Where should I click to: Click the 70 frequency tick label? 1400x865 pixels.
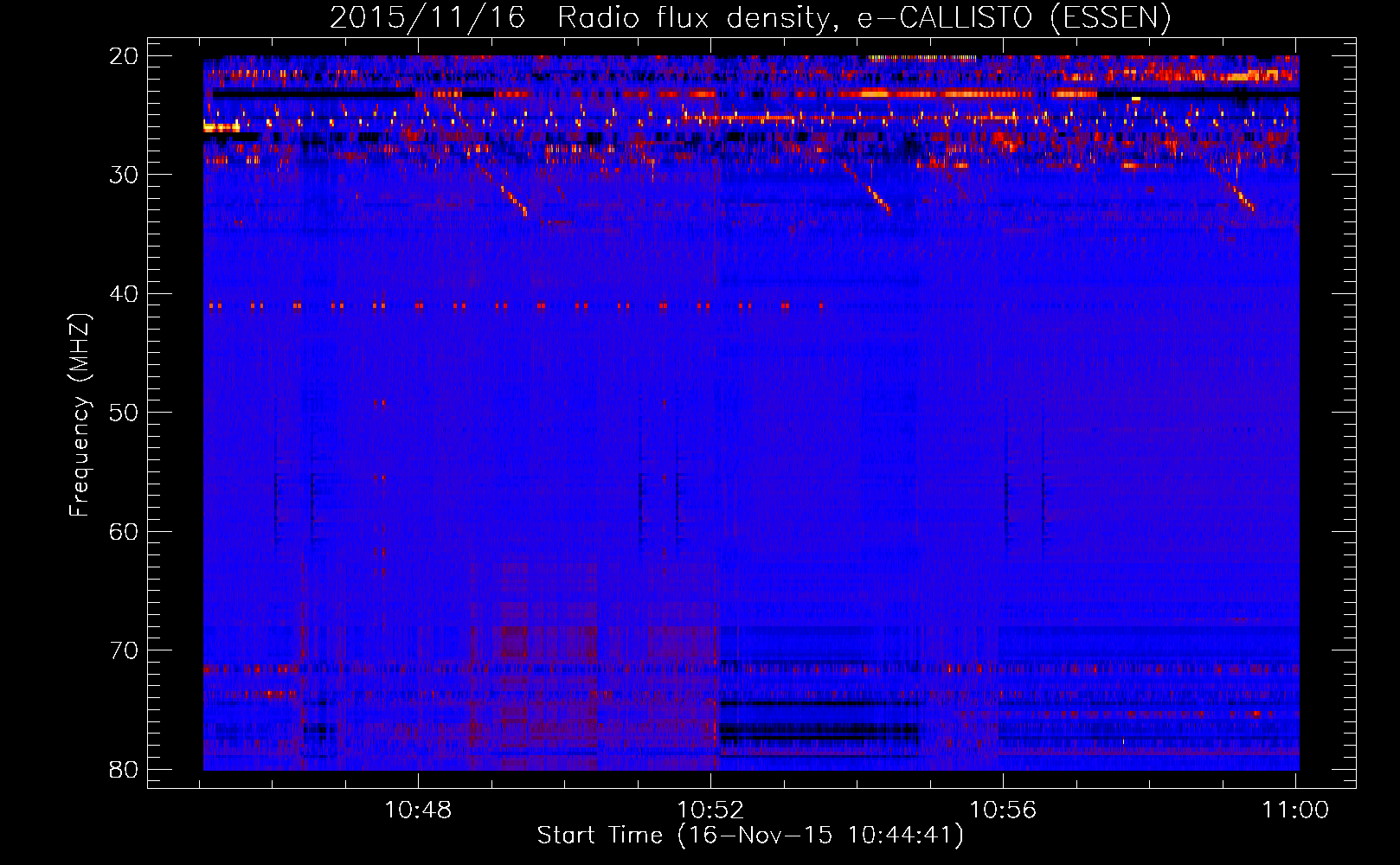(125, 650)
